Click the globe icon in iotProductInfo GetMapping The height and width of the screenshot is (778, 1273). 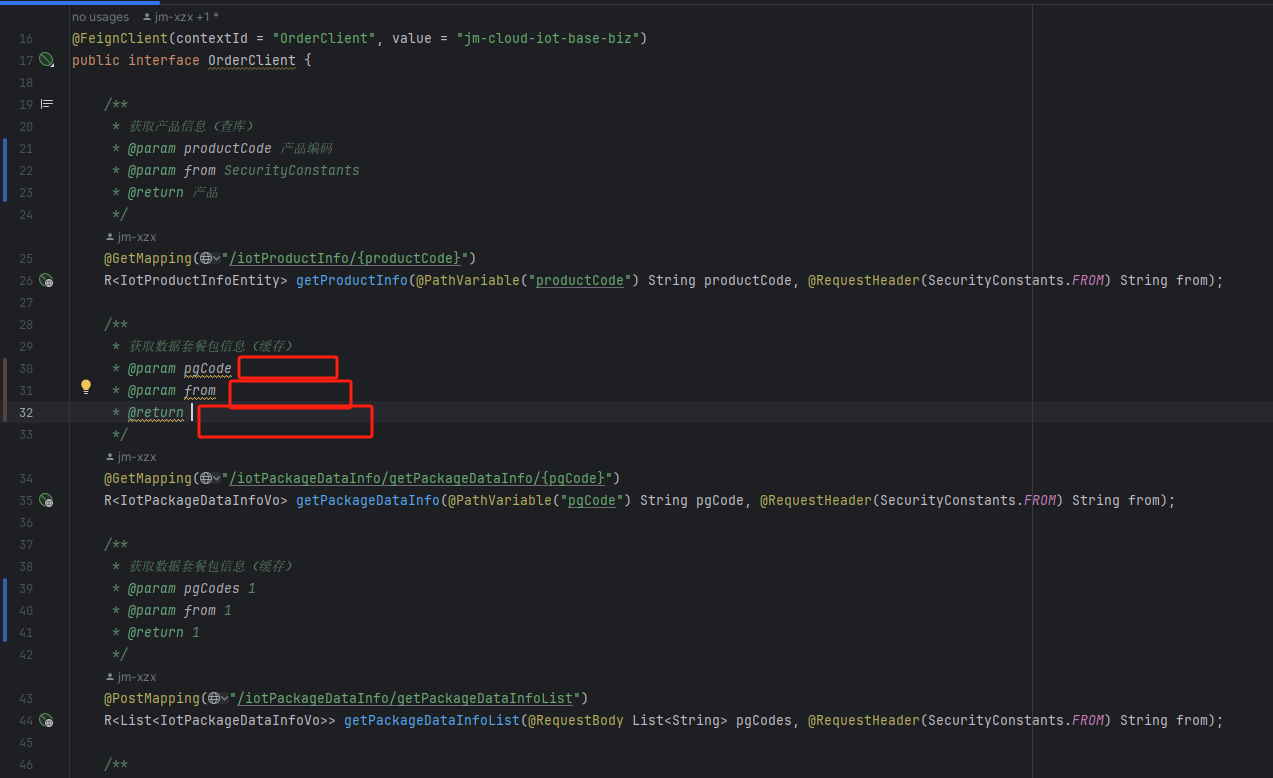(x=205, y=259)
